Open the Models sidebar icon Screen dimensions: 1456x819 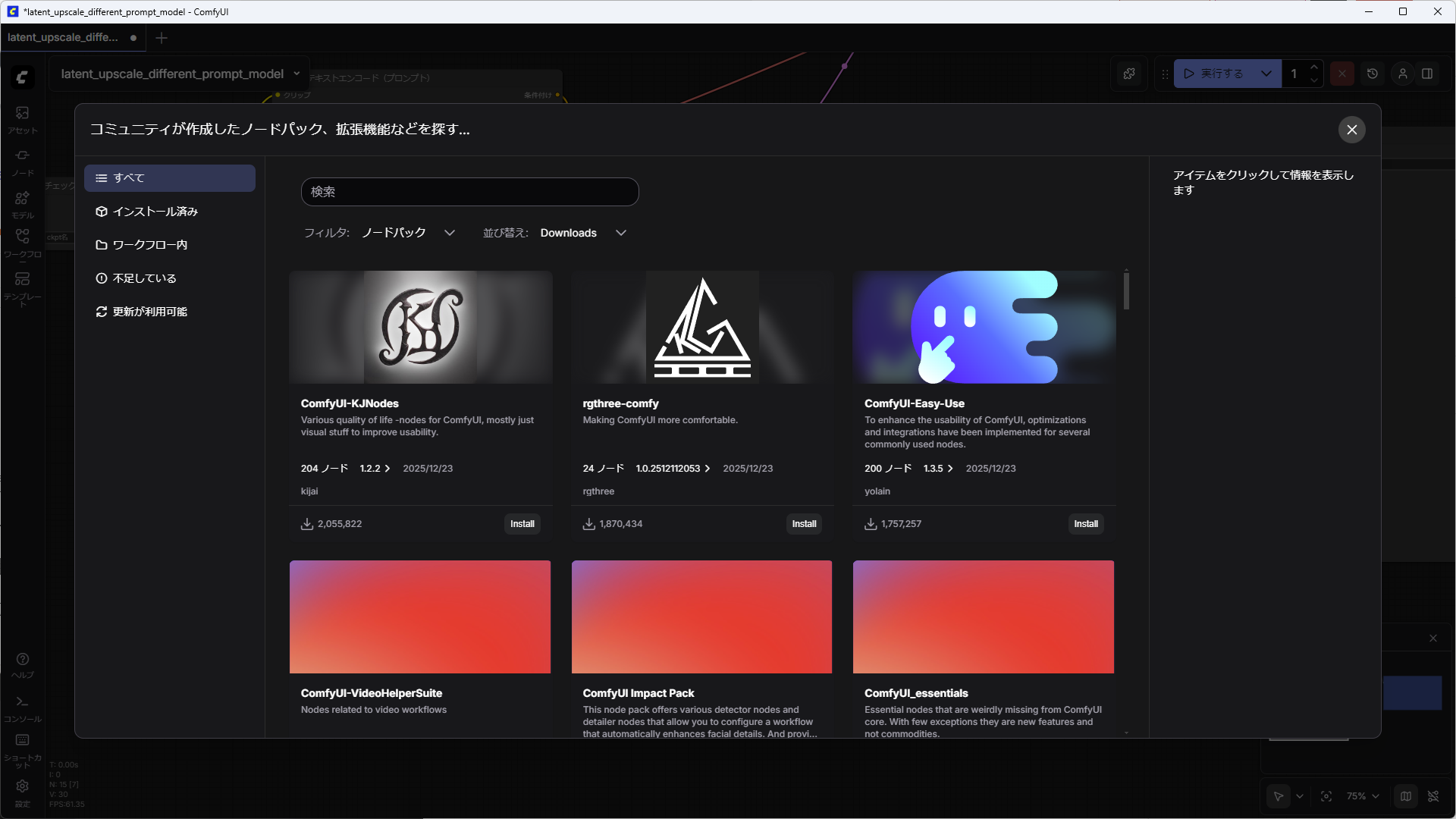click(x=22, y=199)
